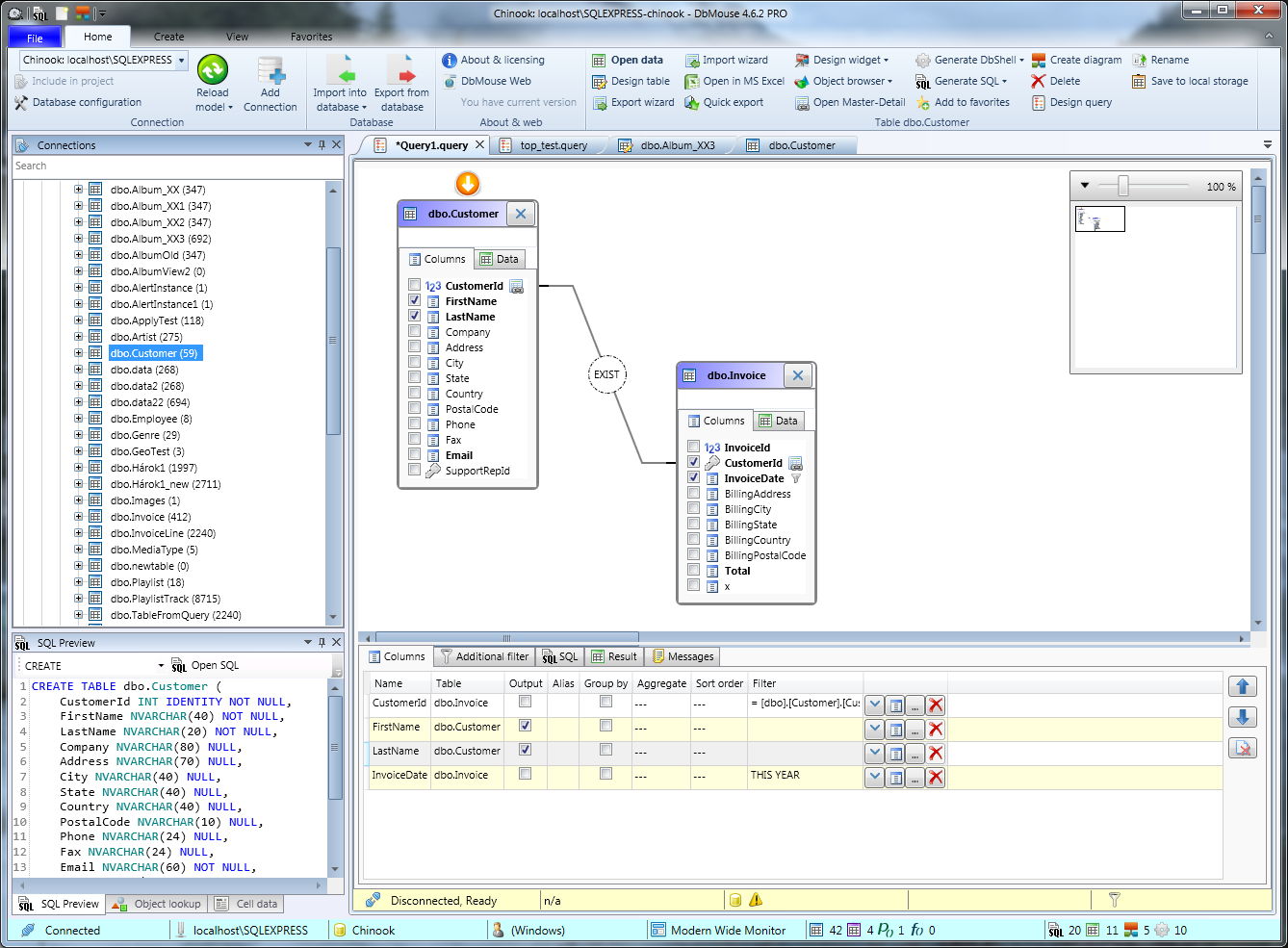
Task: Open the connection dropdown Chinook: localhost\SQLEXPRESS
Action: pyautogui.click(x=181, y=60)
